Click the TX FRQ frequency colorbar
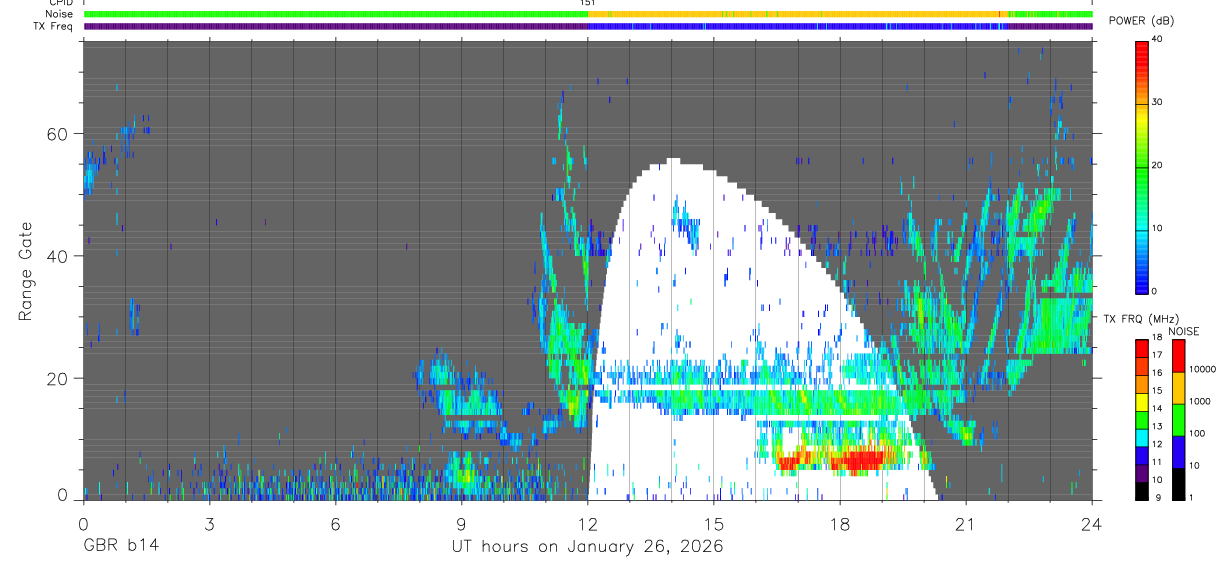Screen dimensions: 1228x567 [1142, 420]
